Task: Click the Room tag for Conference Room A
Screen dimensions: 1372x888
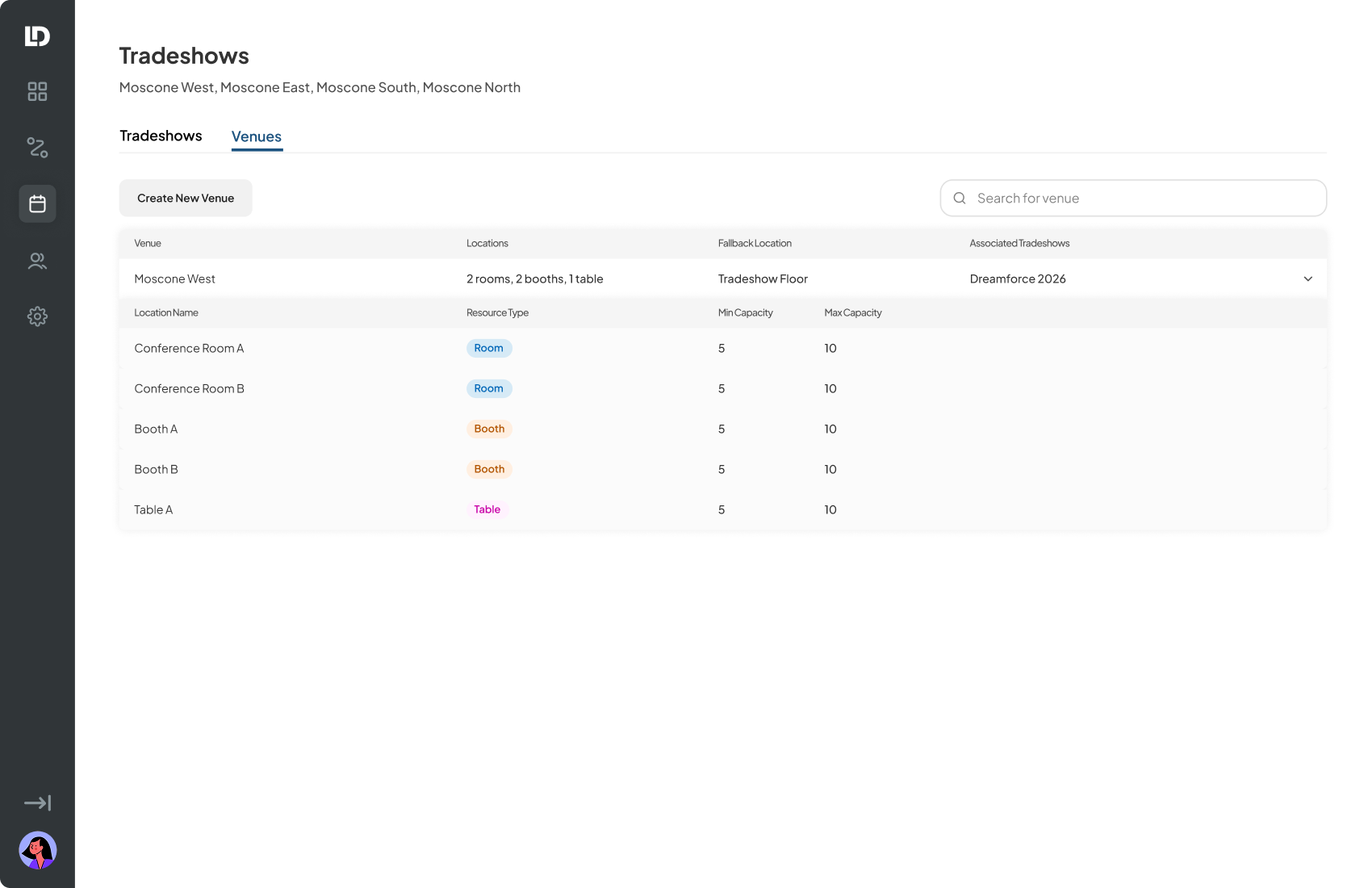Action: [489, 348]
